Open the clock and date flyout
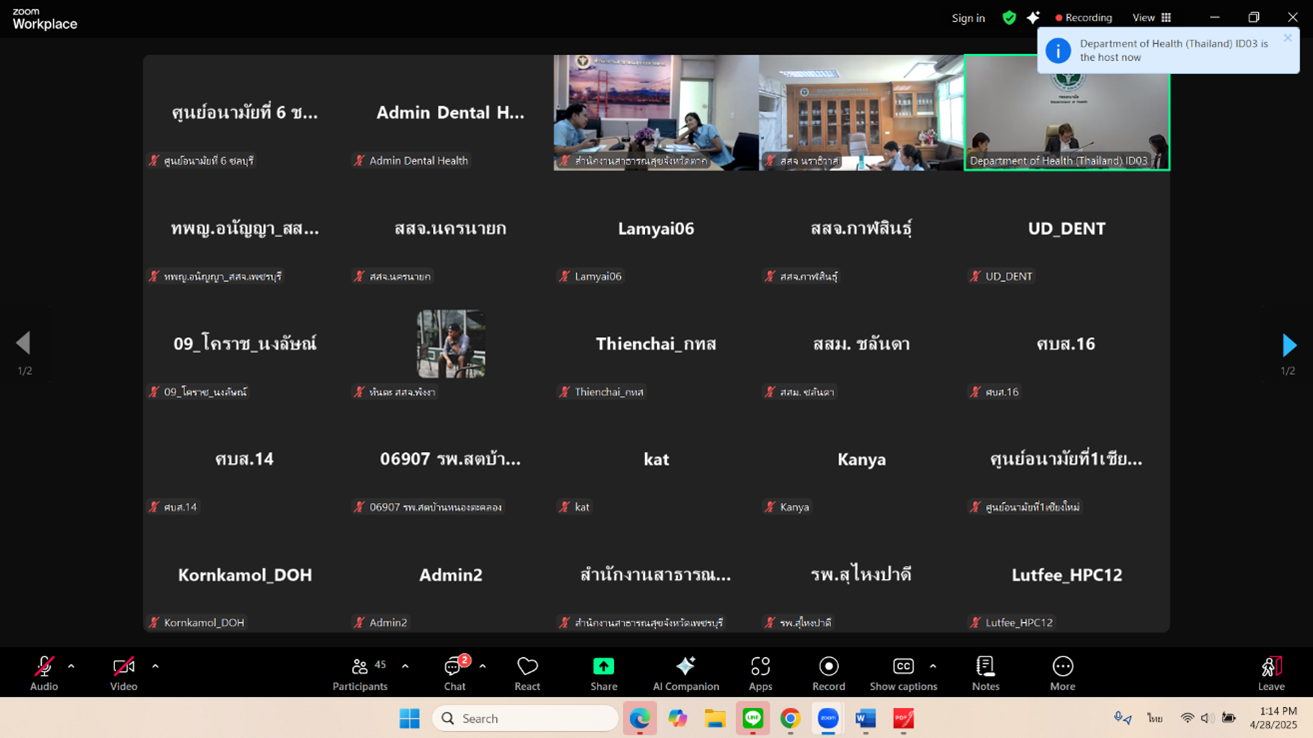This screenshot has width=1313, height=738. pyautogui.click(x=1272, y=718)
